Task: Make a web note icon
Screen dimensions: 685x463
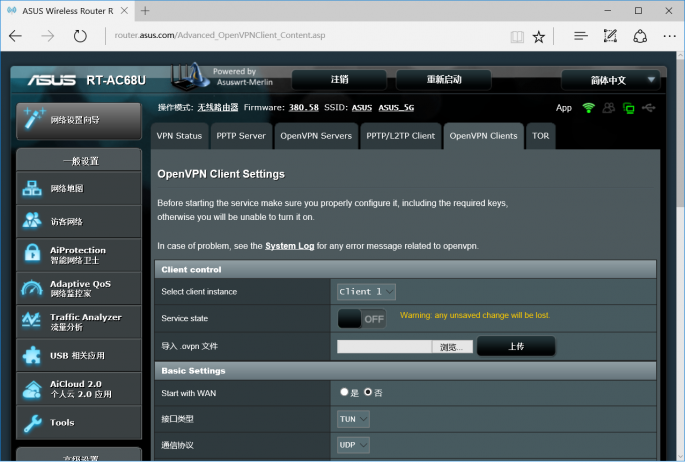Action: (610, 36)
